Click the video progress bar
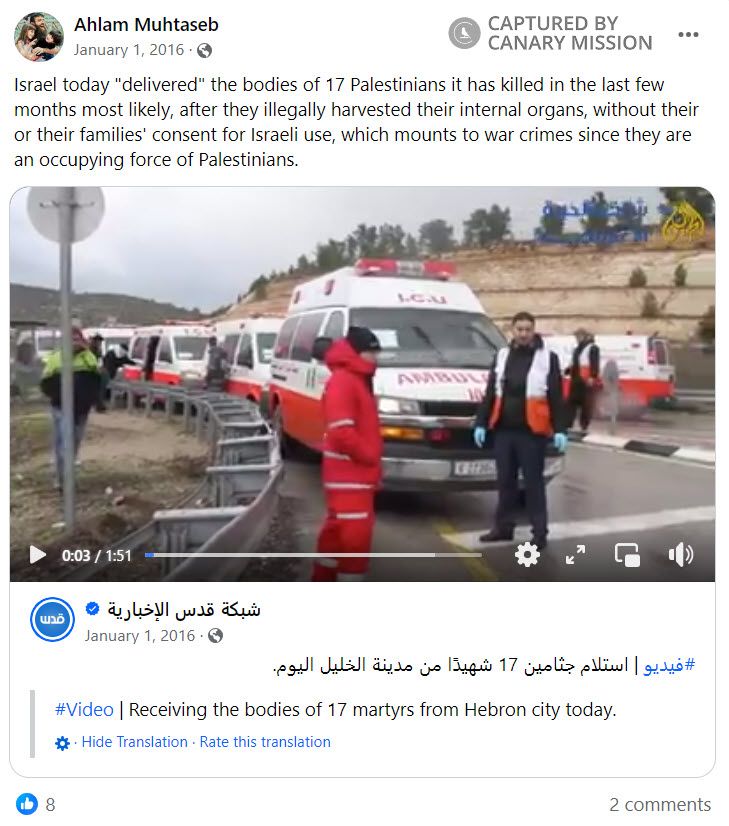 (313, 555)
